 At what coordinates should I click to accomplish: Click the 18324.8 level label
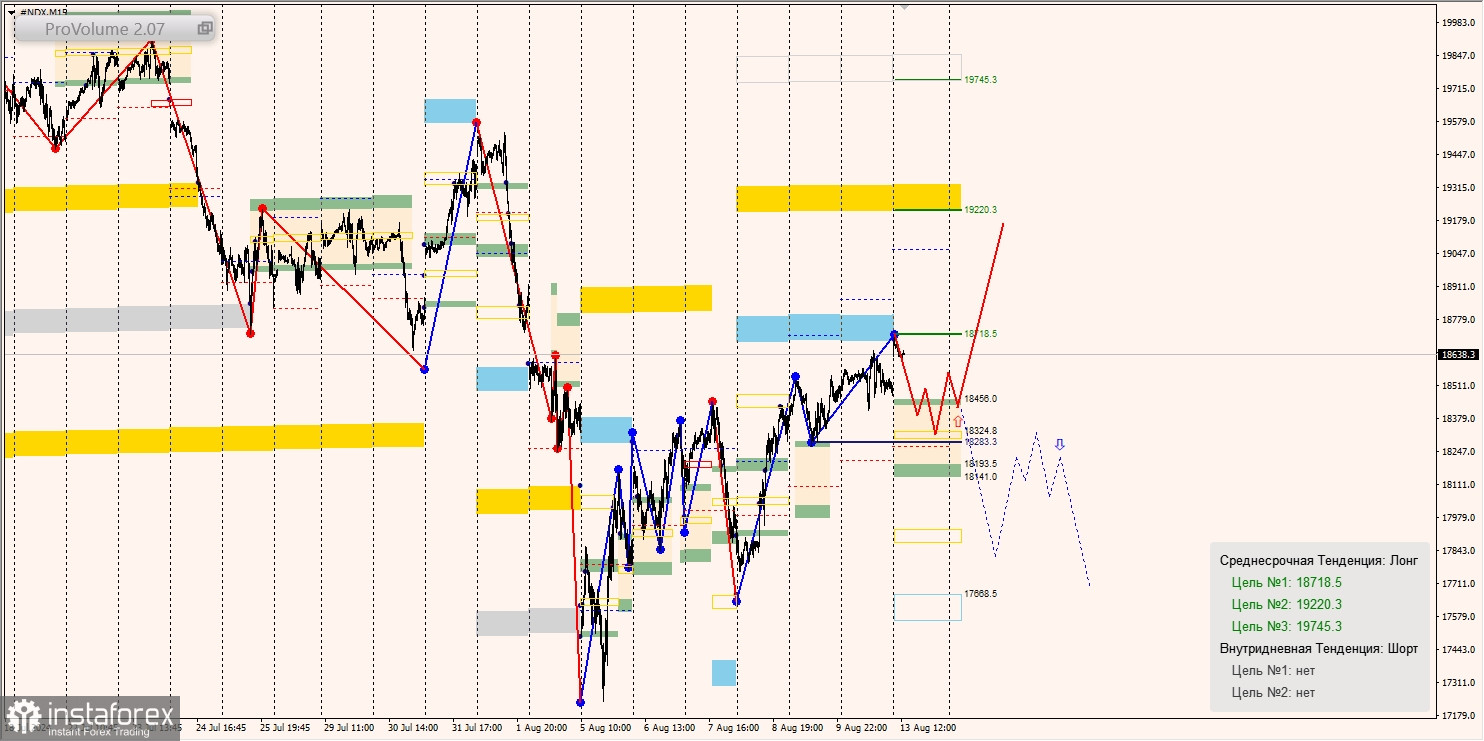tap(980, 430)
